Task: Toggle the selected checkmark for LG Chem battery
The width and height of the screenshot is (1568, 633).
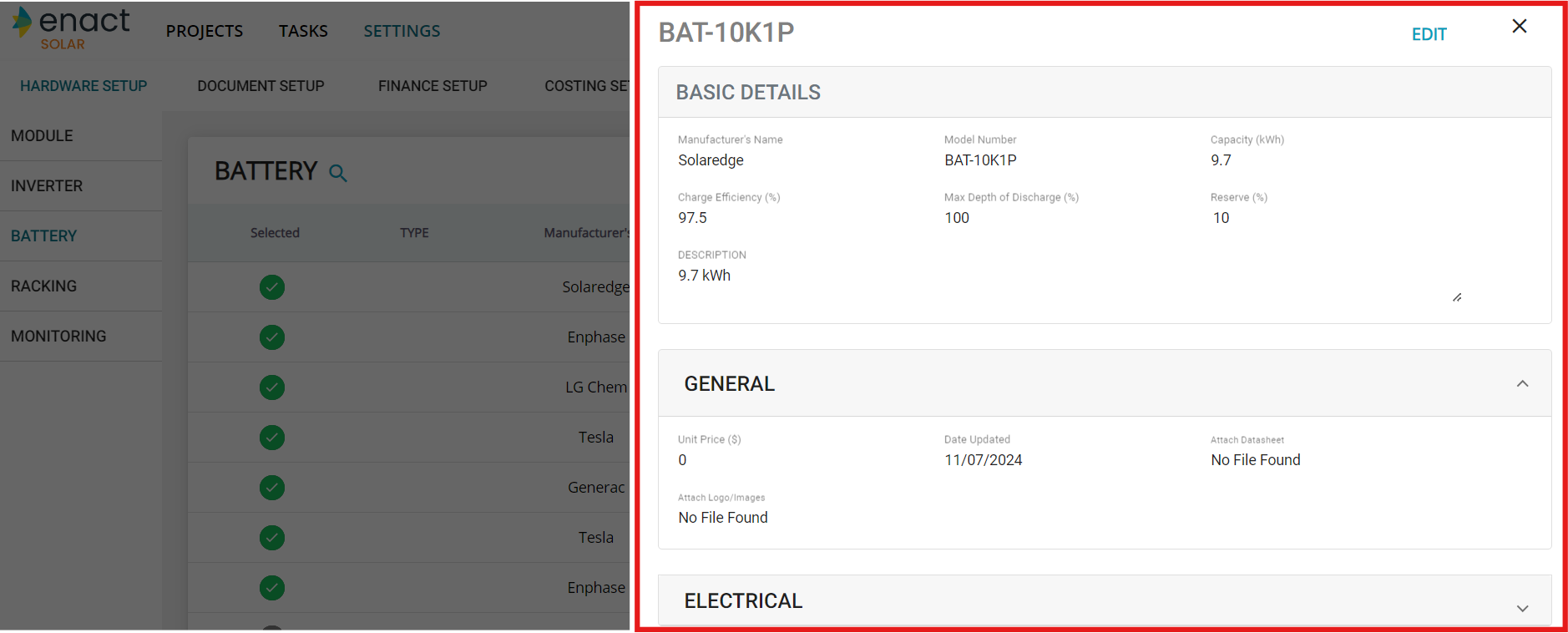Action: [x=272, y=387]
